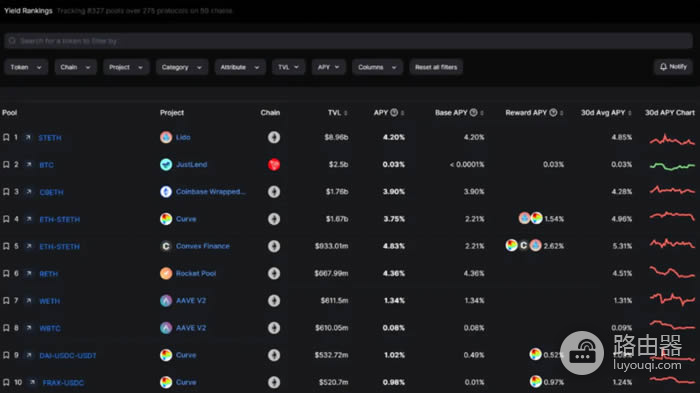Click the 4.83% APY value
This screenshot has width=700, height=393.
(x=394, y=246)
